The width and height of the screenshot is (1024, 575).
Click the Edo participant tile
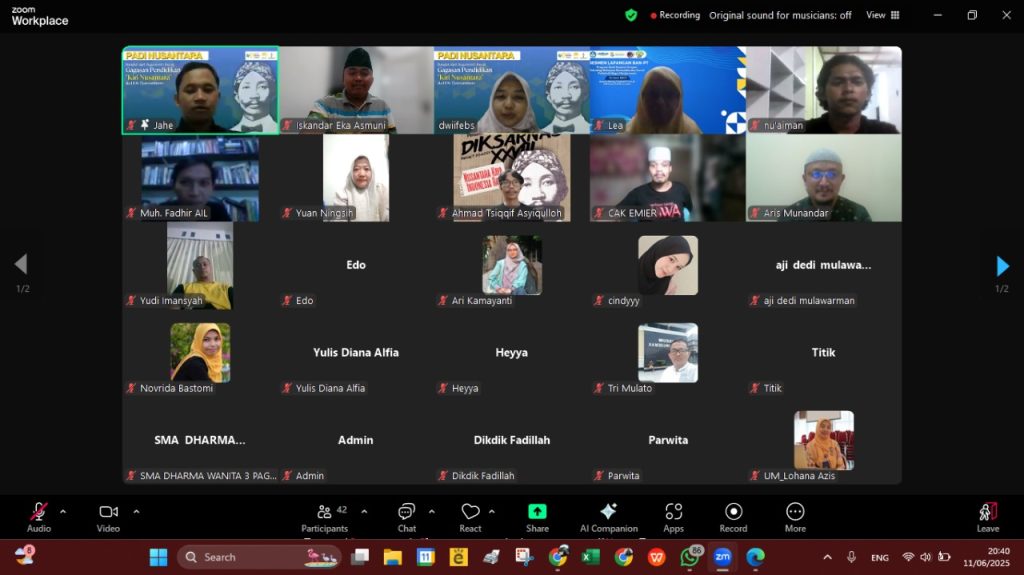click(x=357, y=265)
